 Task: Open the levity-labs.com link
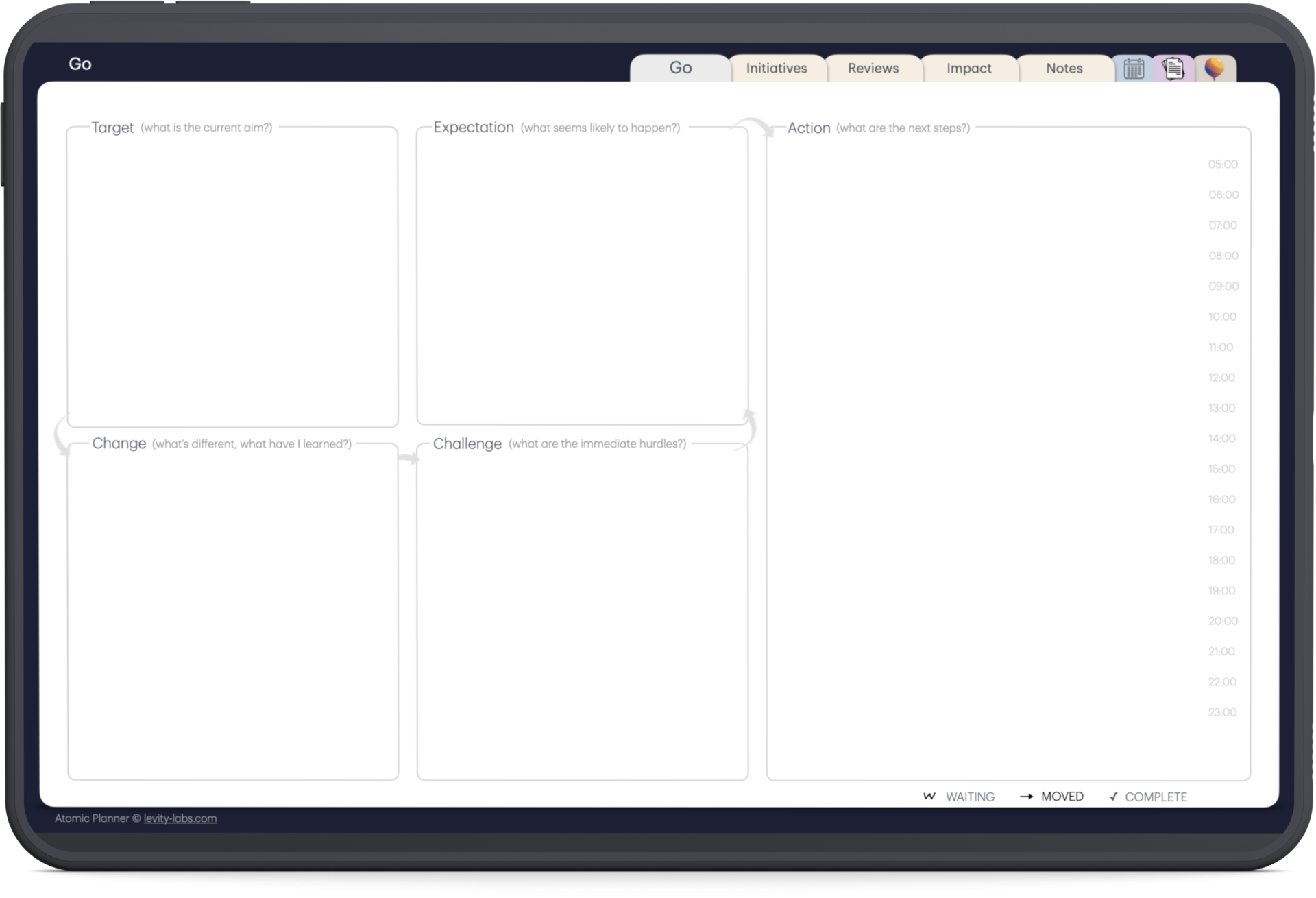pyautogui.click(x=180, y=818)
